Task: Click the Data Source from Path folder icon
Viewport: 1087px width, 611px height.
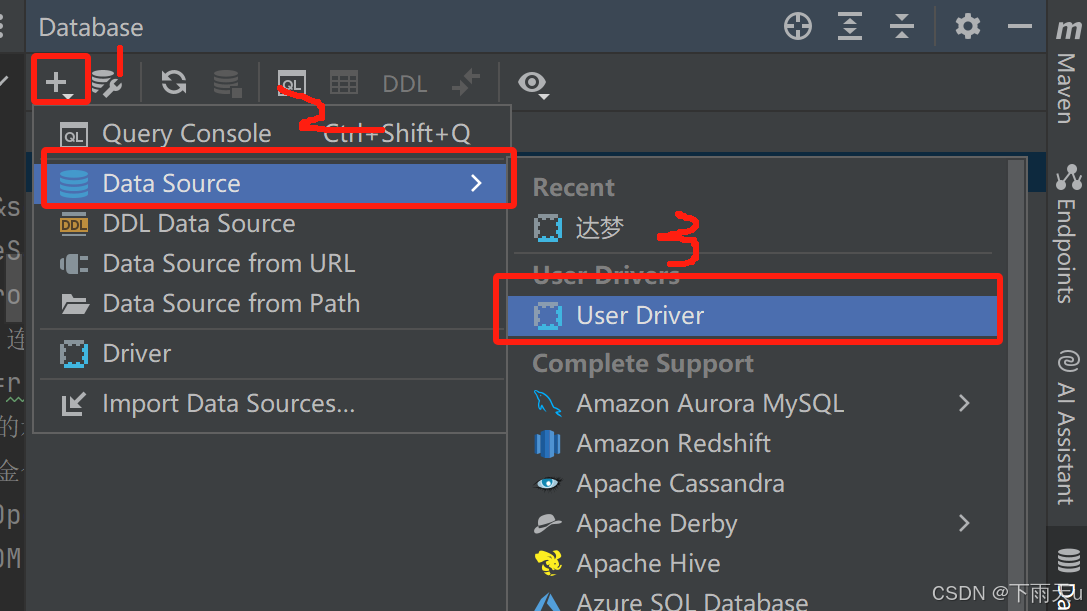Action: pos(74,304)
